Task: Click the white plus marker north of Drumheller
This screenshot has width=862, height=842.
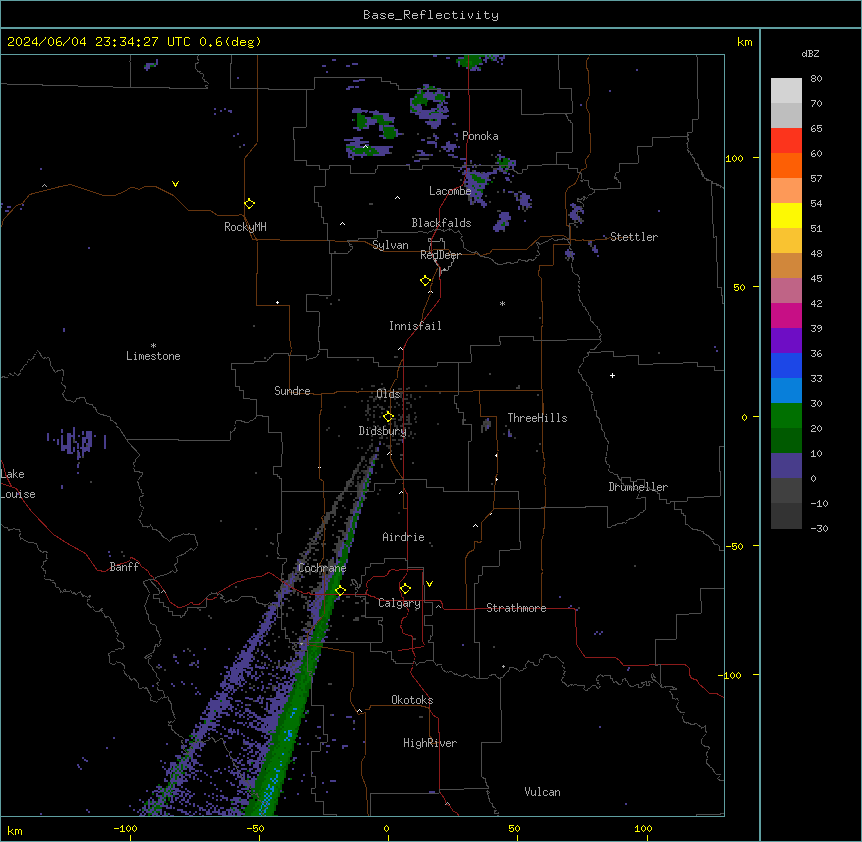Action: click(612, 375)
